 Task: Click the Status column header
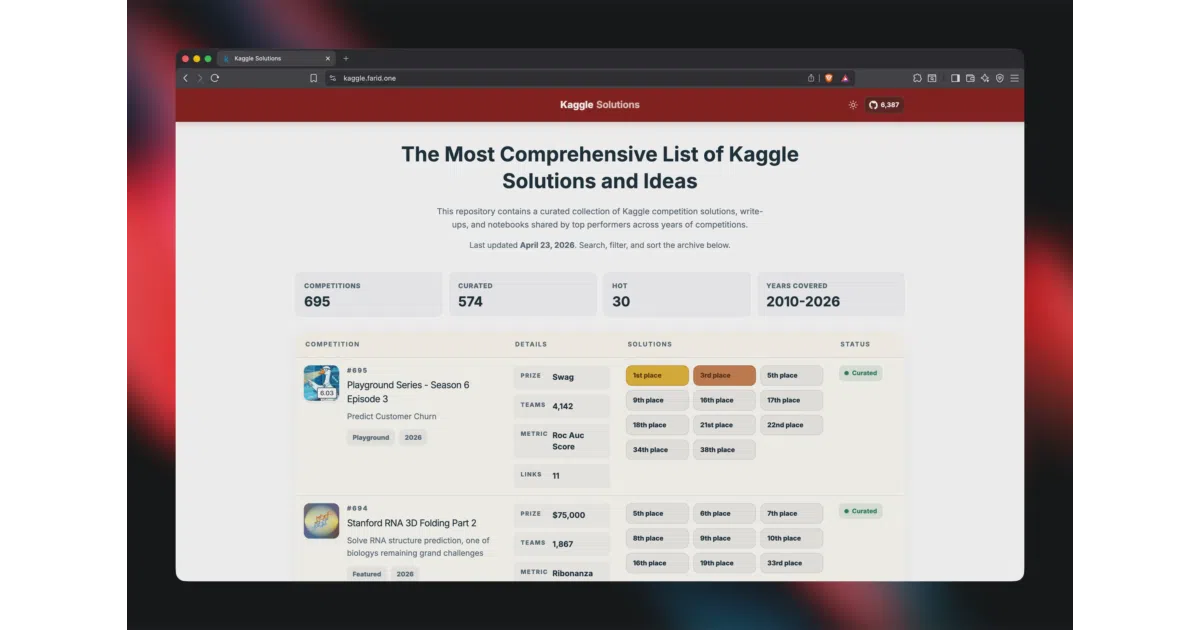point(855,344)
